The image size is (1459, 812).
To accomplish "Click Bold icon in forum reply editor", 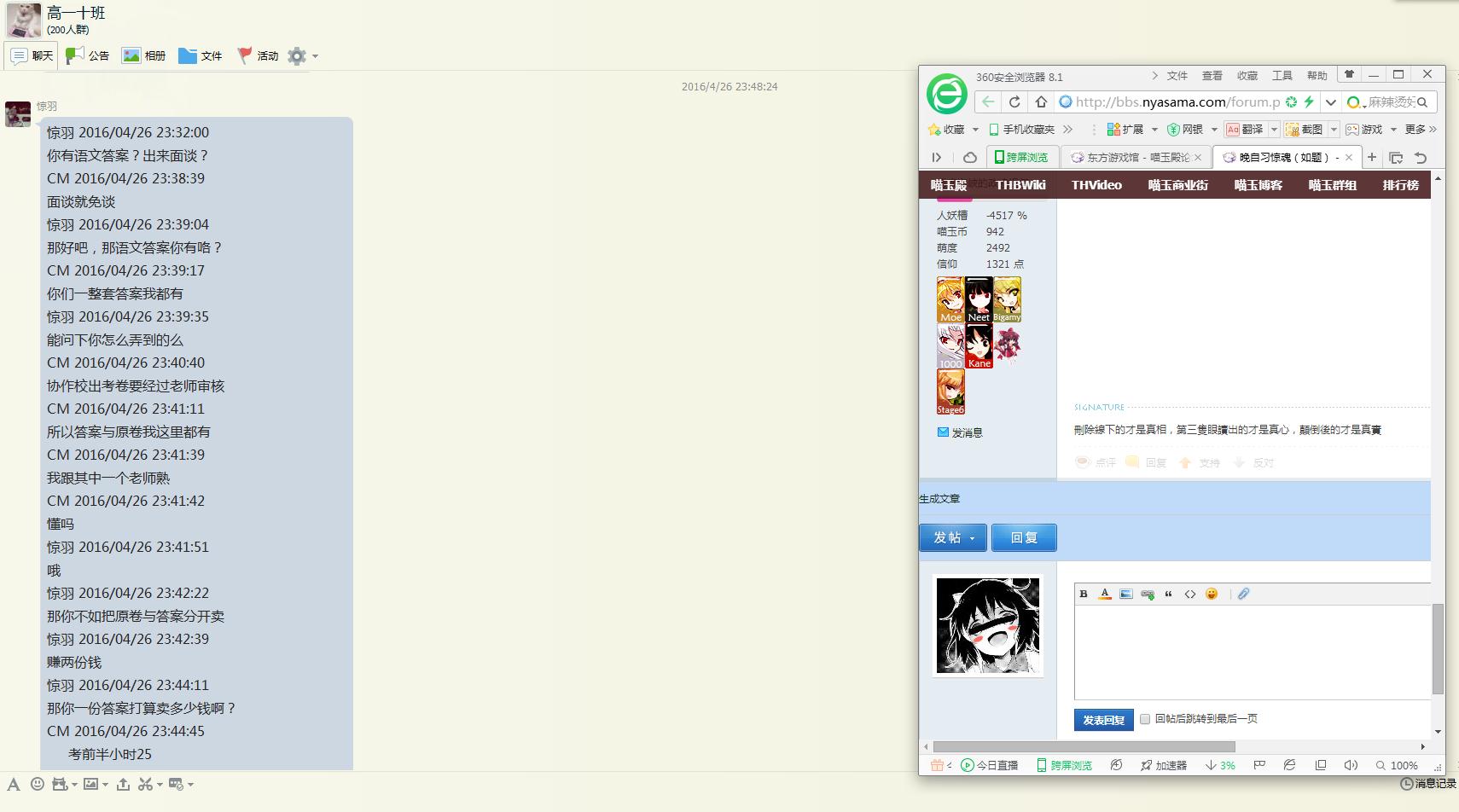I will coord(1084,594).
